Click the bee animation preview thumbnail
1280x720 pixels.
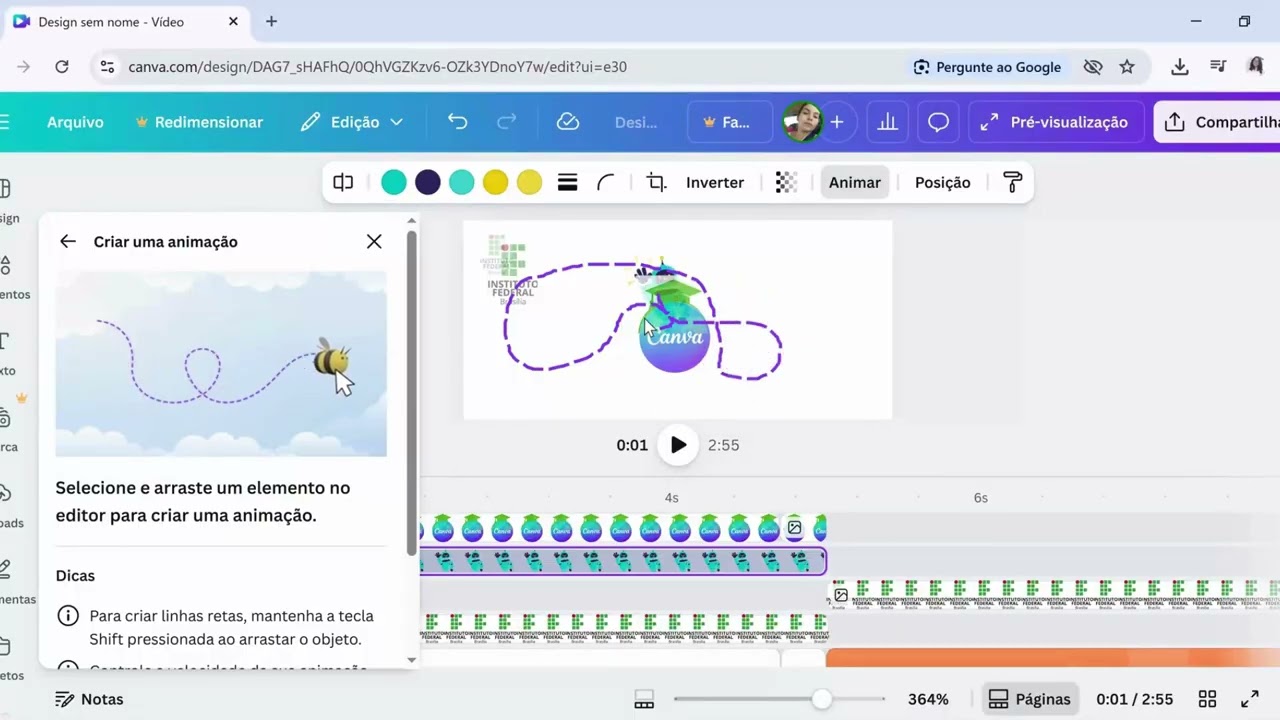click(221, 364)
